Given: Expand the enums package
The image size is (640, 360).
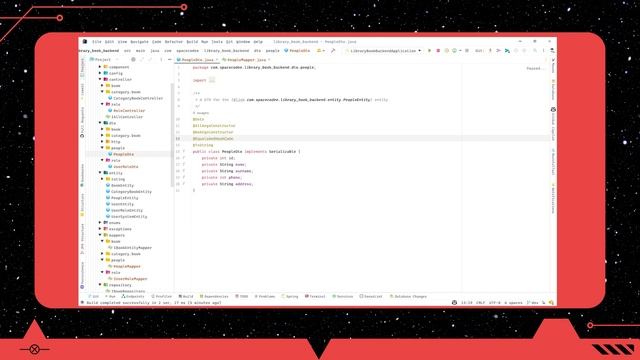Looking at the screenshot, I should pyautogui.click(x=100, y=223).
